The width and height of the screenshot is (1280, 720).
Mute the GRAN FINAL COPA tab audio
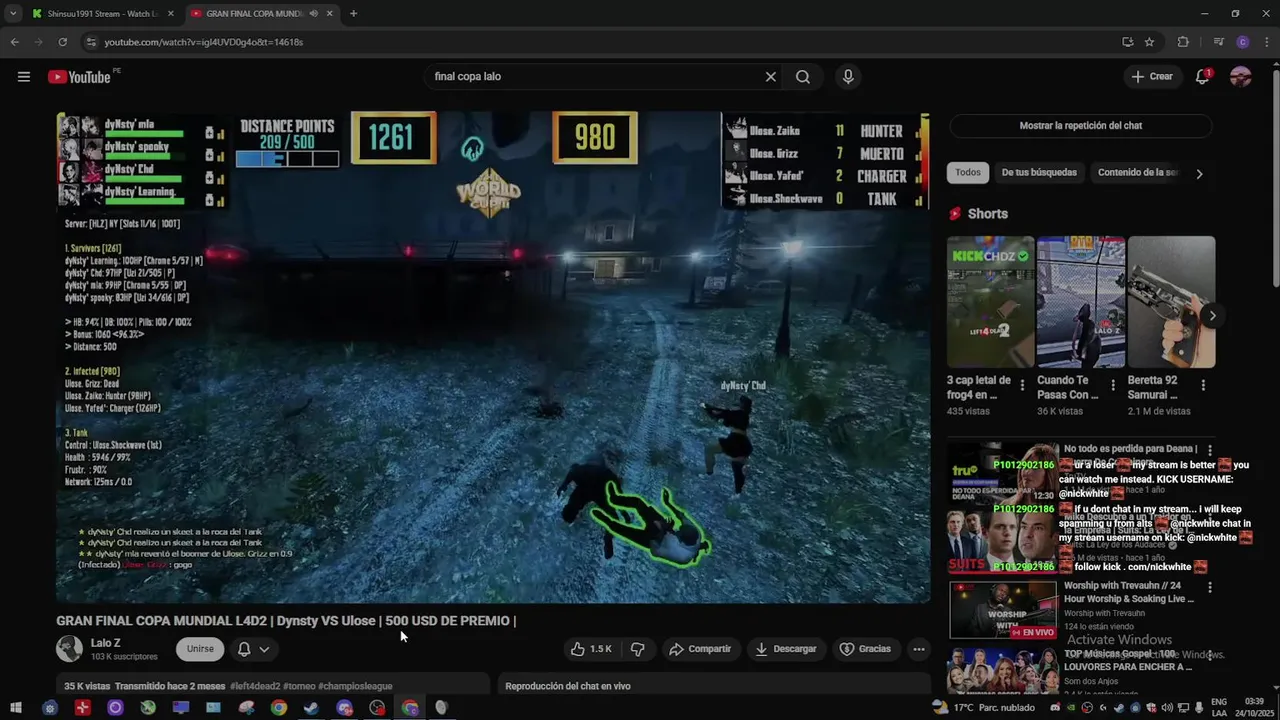pyautogui.click(x=314, y=14)
